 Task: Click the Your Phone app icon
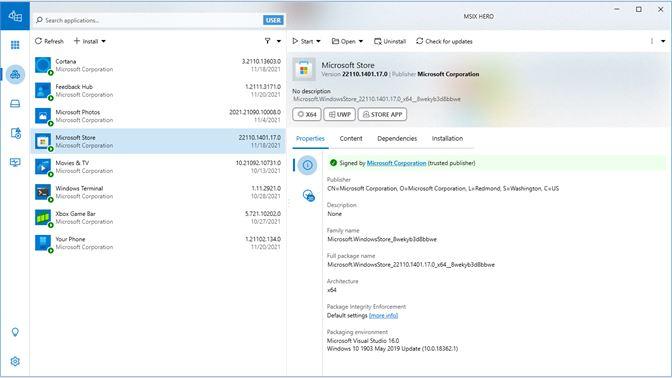tap(43, 243)
